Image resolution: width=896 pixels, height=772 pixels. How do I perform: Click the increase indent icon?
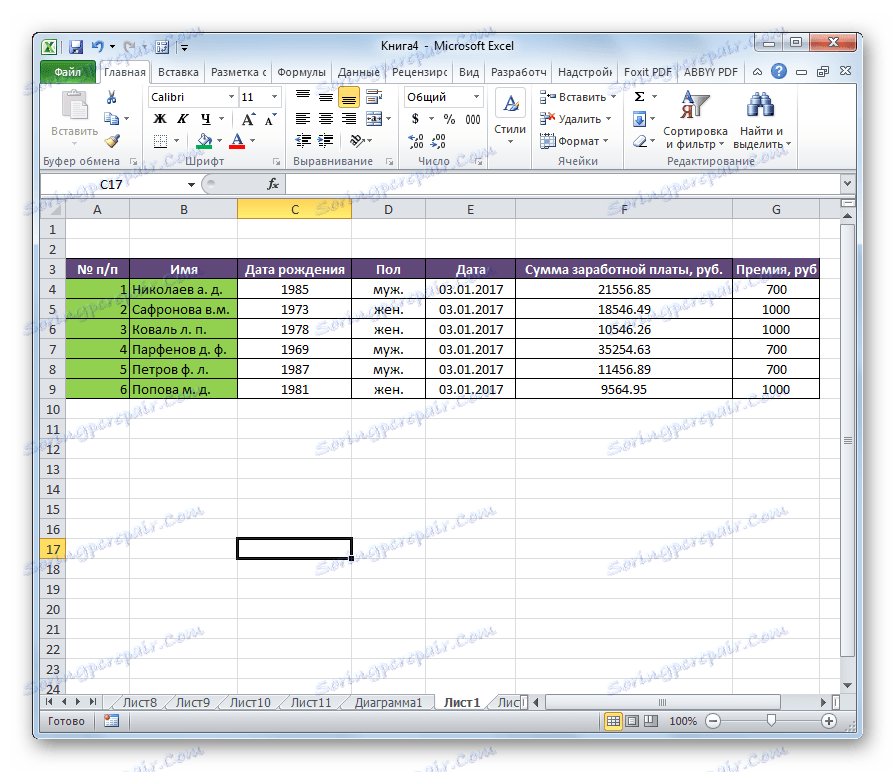tap(326, 141)
